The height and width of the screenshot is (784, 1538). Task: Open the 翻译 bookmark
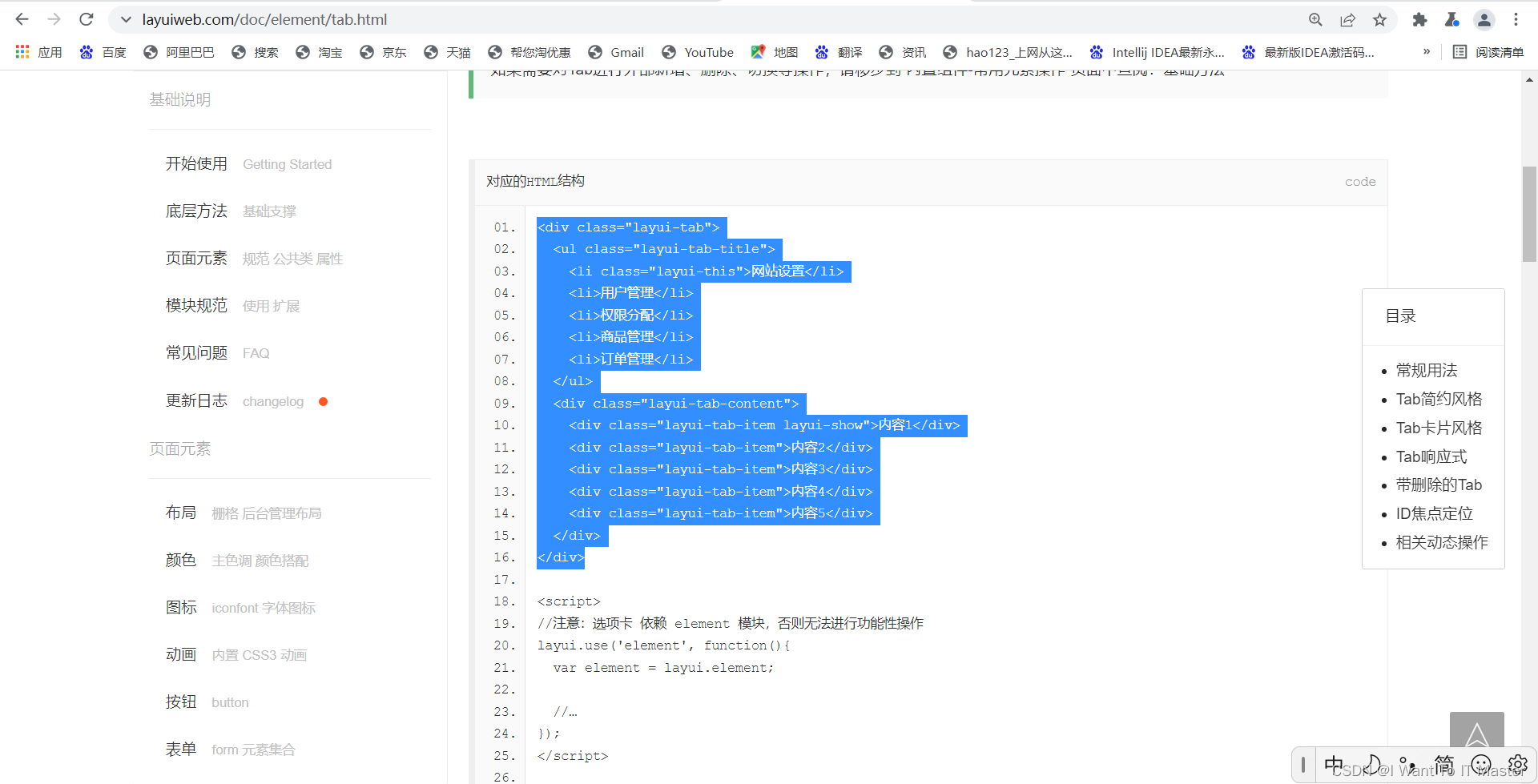(838, 52)
